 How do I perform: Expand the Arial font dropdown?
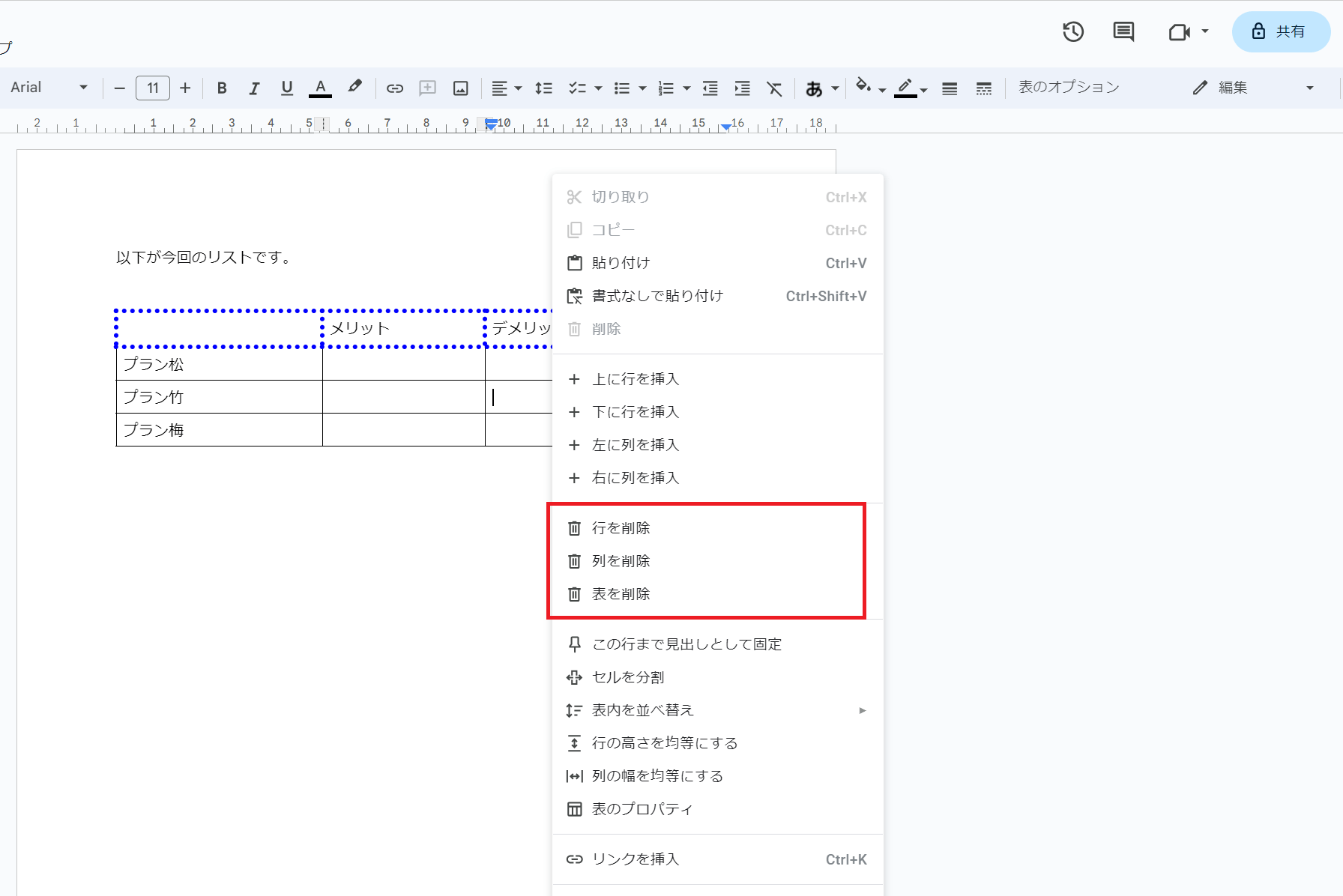point(49,88)
